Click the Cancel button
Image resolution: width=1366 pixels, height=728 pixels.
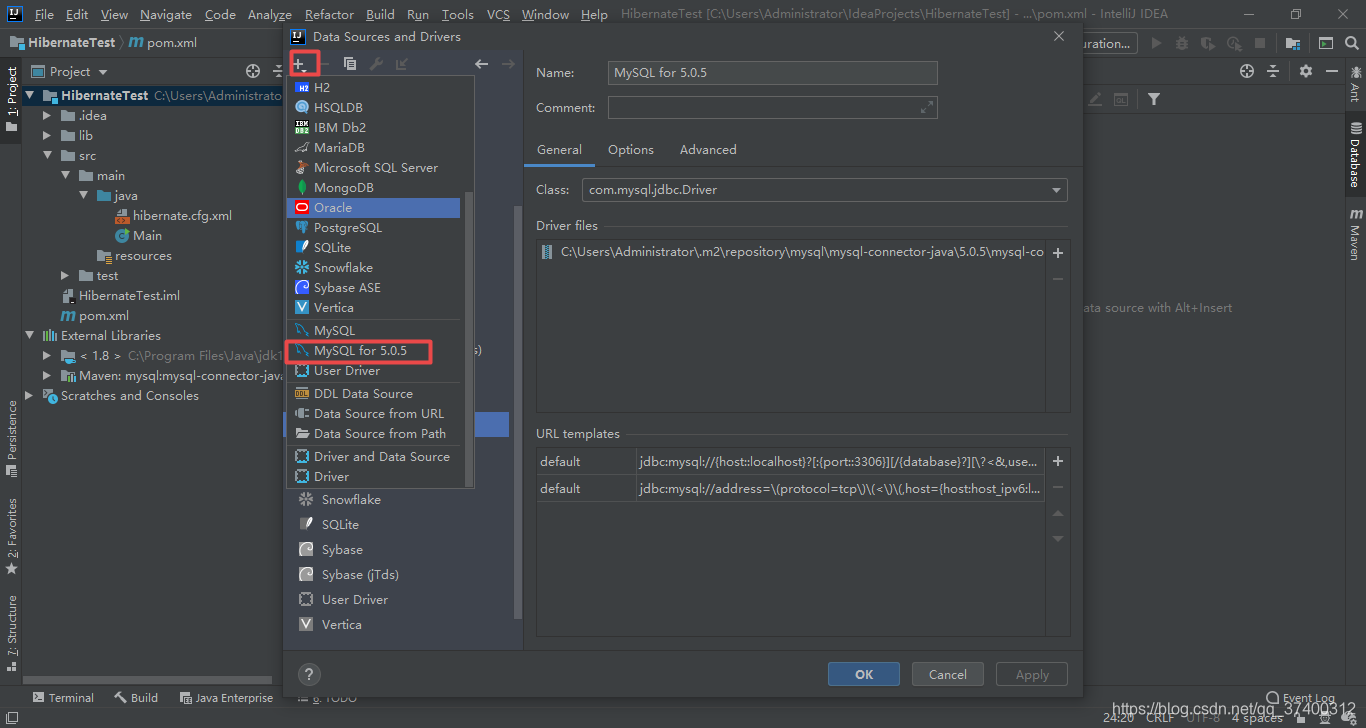tap(948, 674)
